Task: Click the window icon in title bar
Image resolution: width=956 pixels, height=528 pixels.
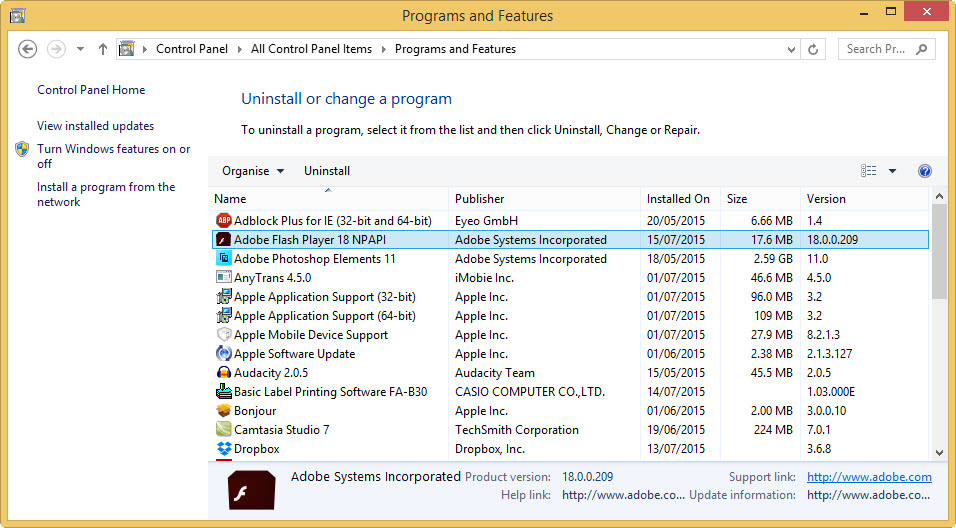Action: (x=17, y=15)
